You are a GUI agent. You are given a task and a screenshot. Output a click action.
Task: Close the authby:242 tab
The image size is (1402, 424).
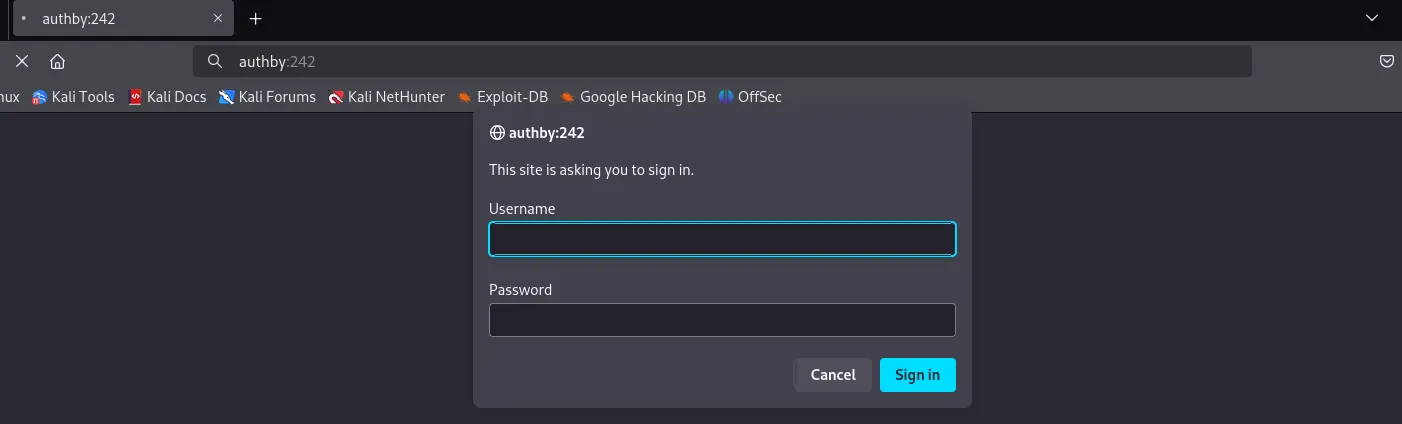[x=218, y=18]
